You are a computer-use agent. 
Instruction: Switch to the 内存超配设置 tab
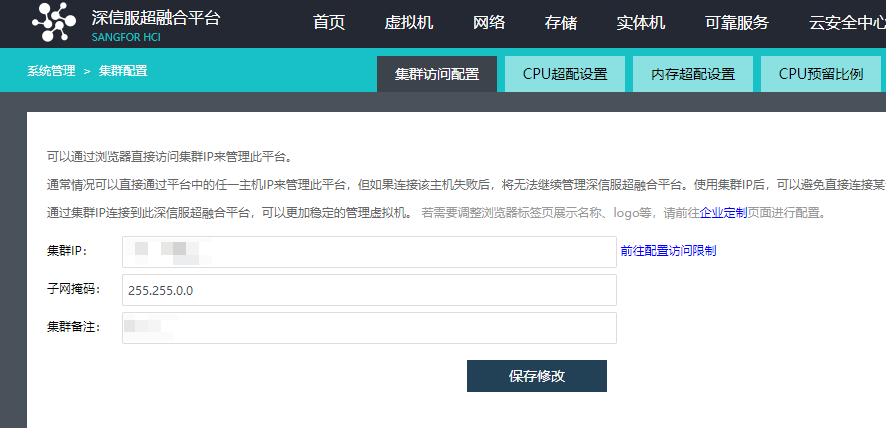coord(693,74)
